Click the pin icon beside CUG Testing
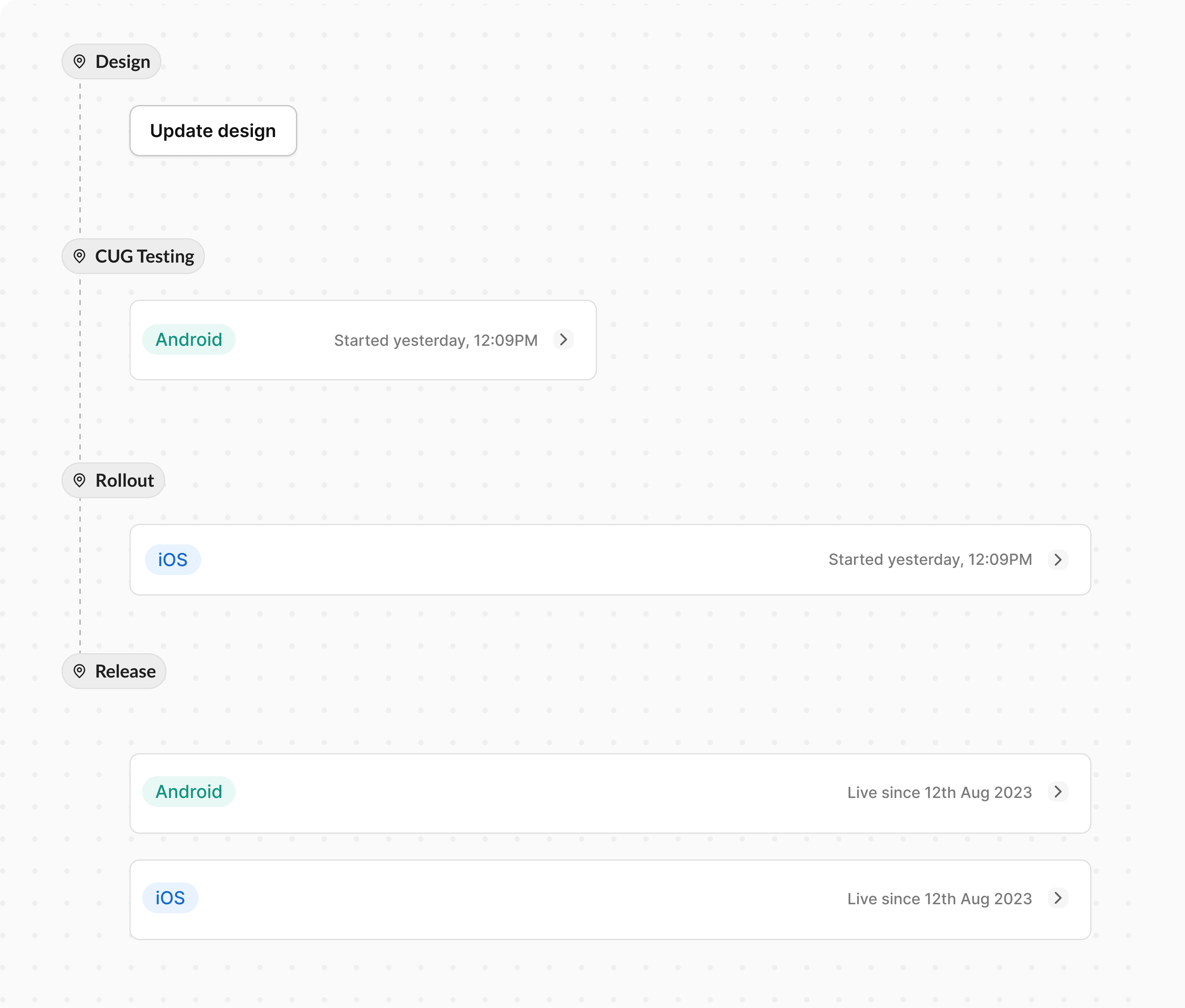This screenshot has height=1008, width=1185. (x=79, y=257)
